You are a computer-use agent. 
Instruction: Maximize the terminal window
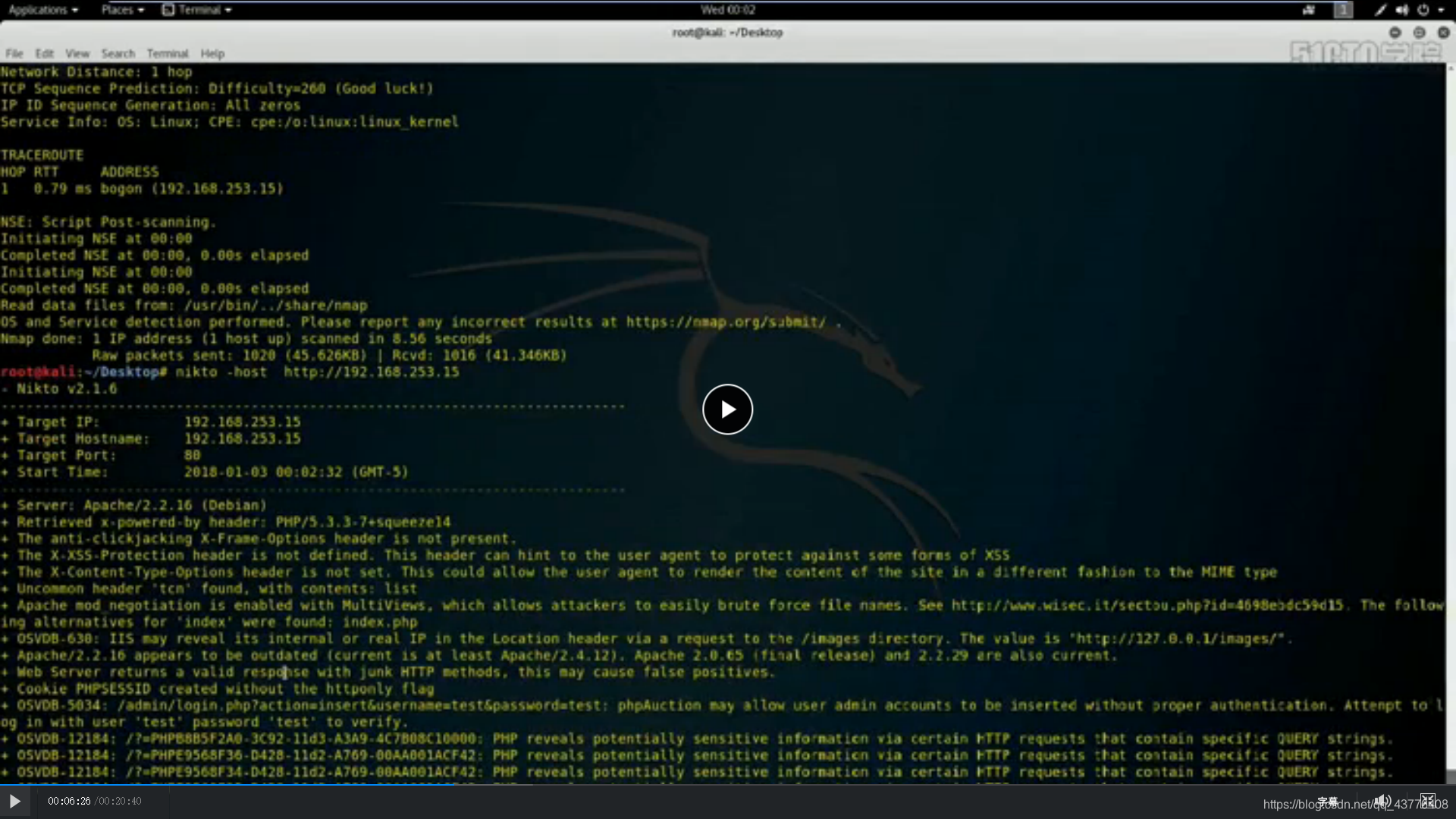coord(1419,33)
